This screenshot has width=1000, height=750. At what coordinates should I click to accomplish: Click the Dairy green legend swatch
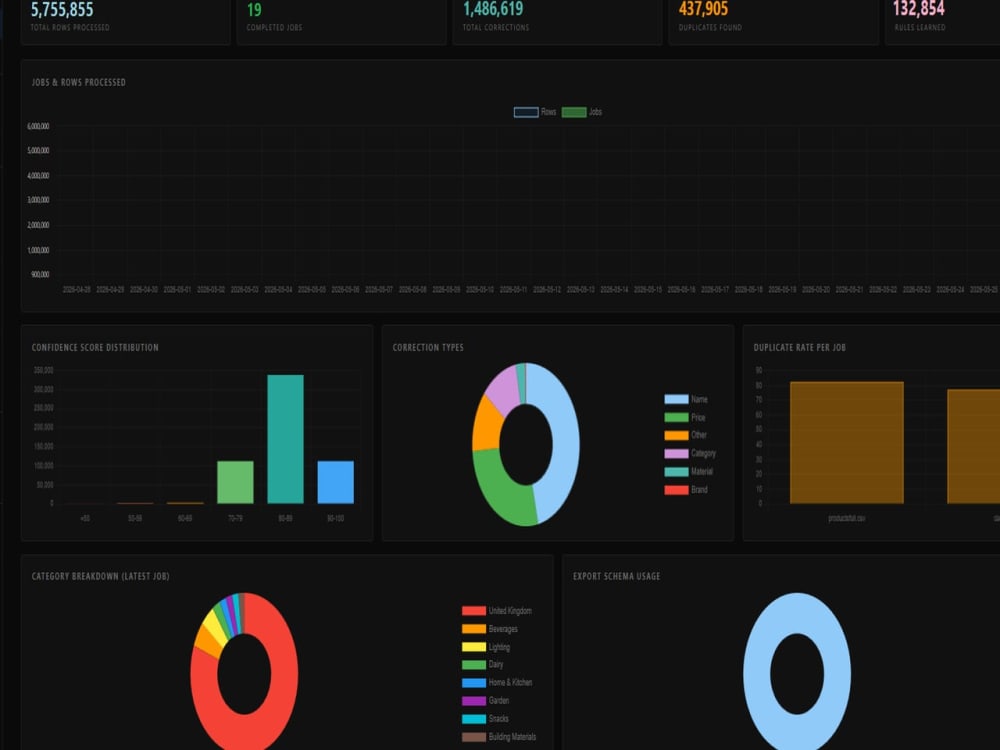(x=474, y=665)
